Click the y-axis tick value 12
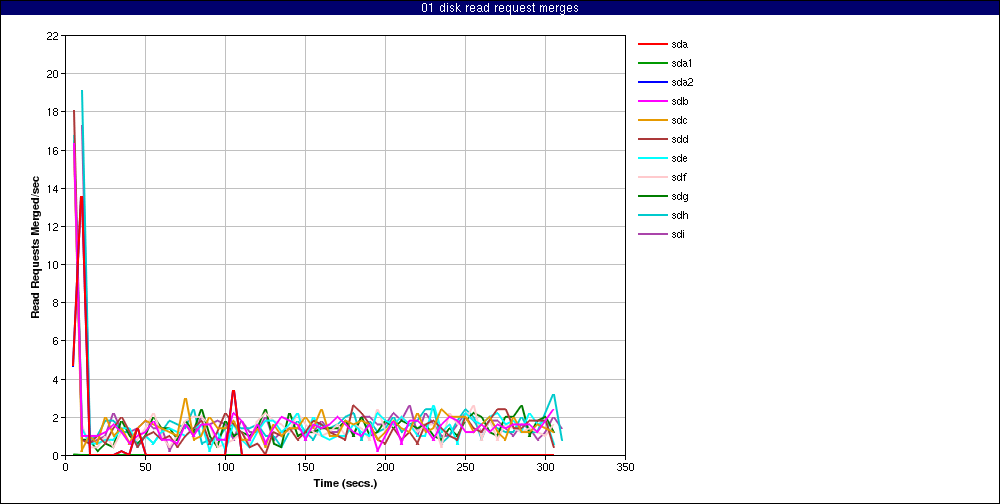The height and width of the screenshot is (504, 1000). click(x=52, y=227)
